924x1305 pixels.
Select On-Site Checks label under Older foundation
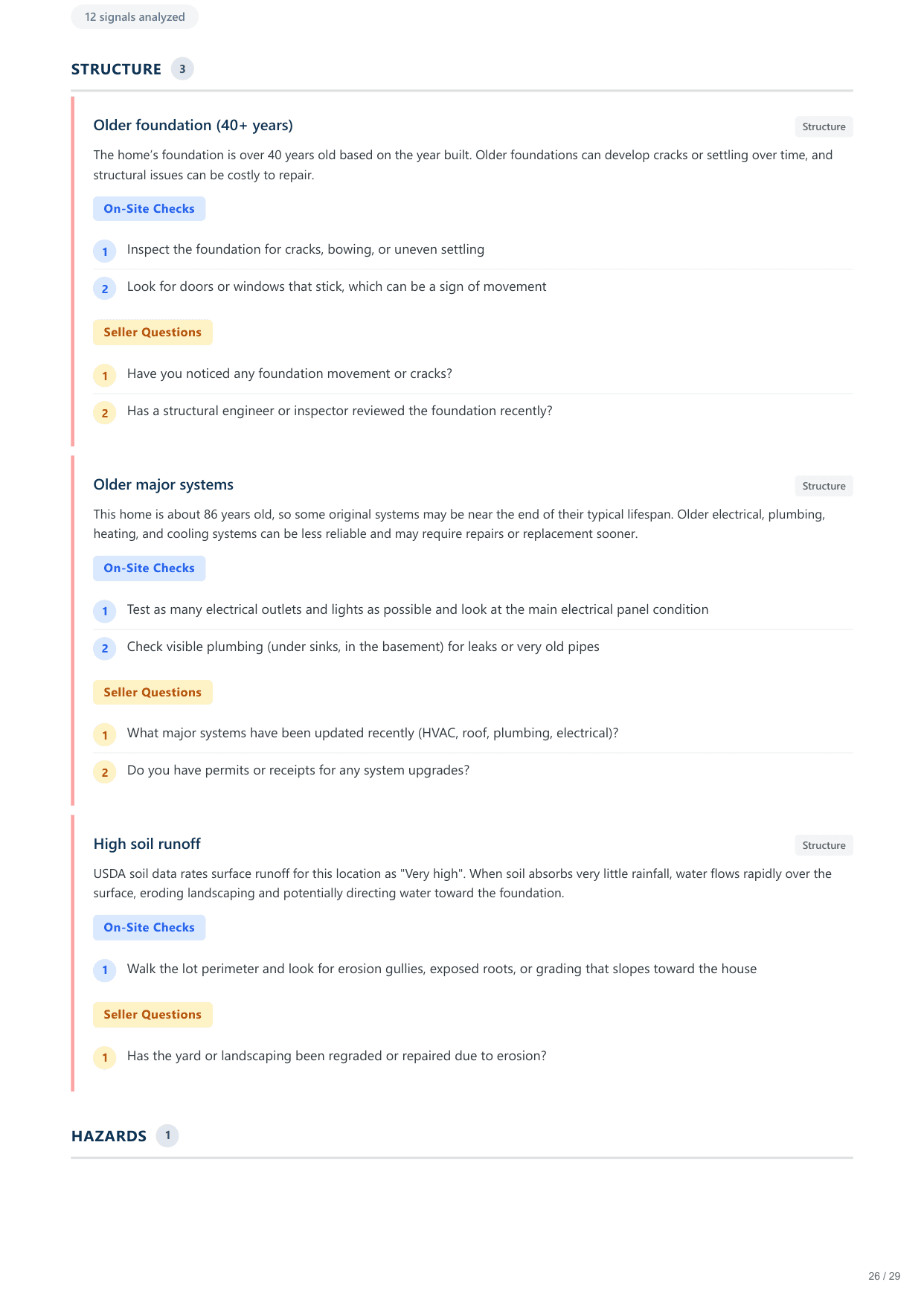click(149, 209)
